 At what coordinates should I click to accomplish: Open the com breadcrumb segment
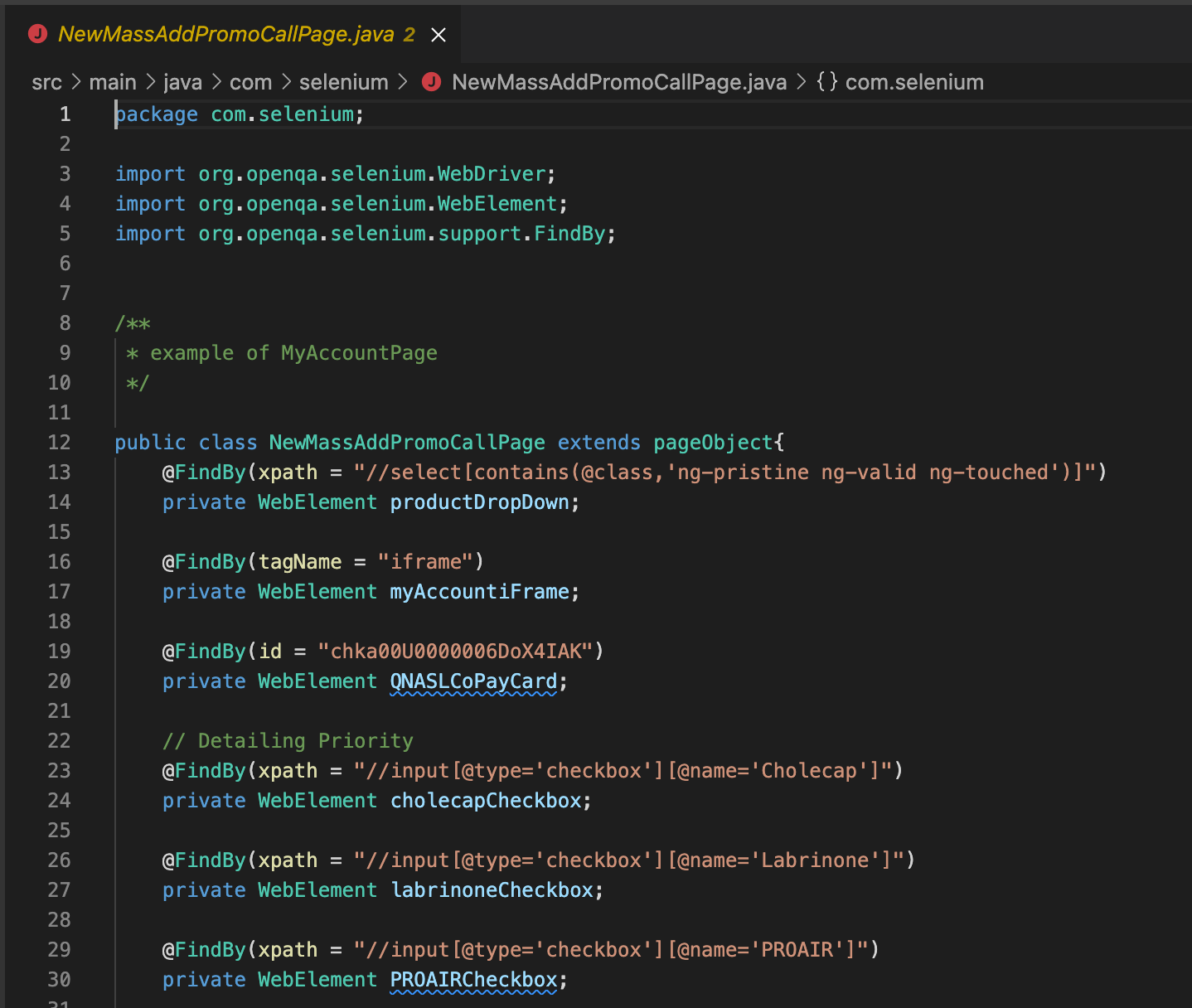pyautogui.click(x=250, y=82)
